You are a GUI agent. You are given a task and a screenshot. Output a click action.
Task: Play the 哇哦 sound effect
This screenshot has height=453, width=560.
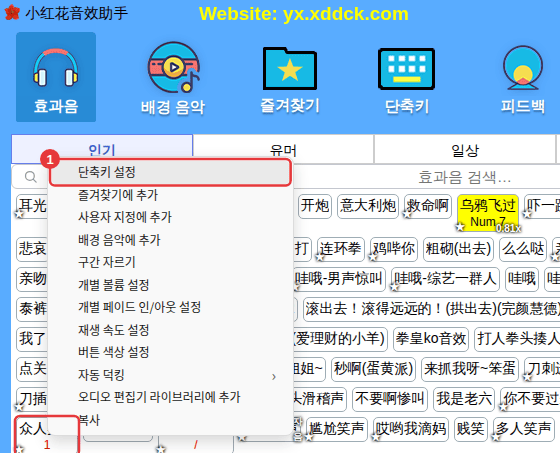[522, 279]
